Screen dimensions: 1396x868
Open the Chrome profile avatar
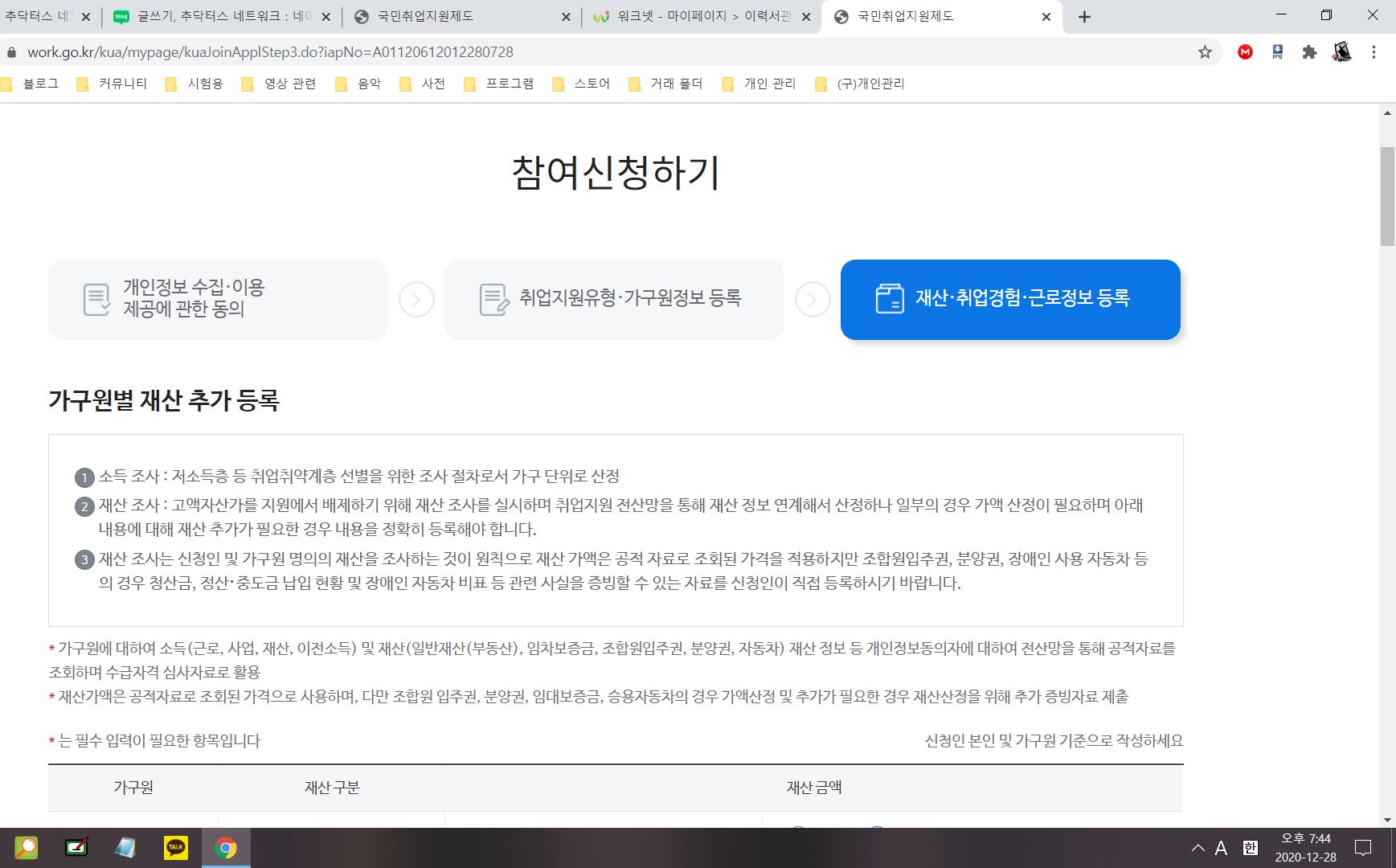(x=1341, y=52)
